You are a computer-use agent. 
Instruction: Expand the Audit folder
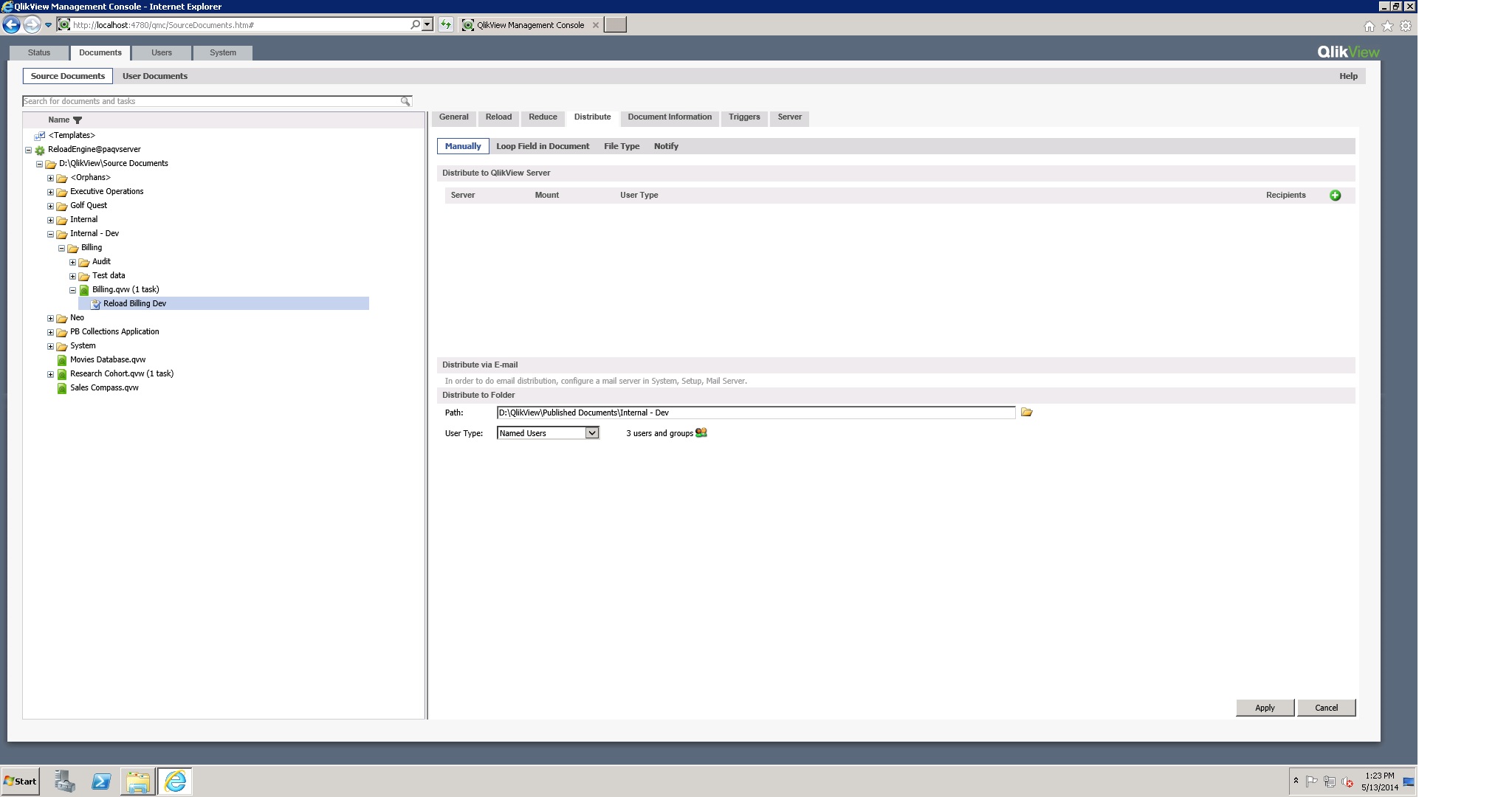click(x=73, y=262)
